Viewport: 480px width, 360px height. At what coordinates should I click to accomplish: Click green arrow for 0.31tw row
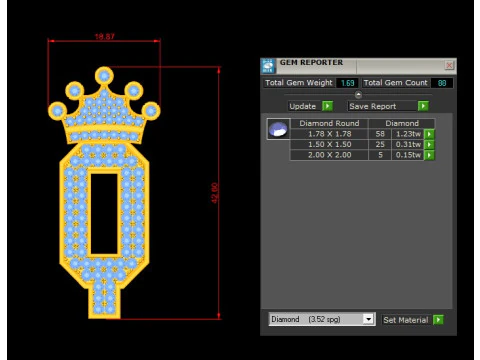pos(429,144)
